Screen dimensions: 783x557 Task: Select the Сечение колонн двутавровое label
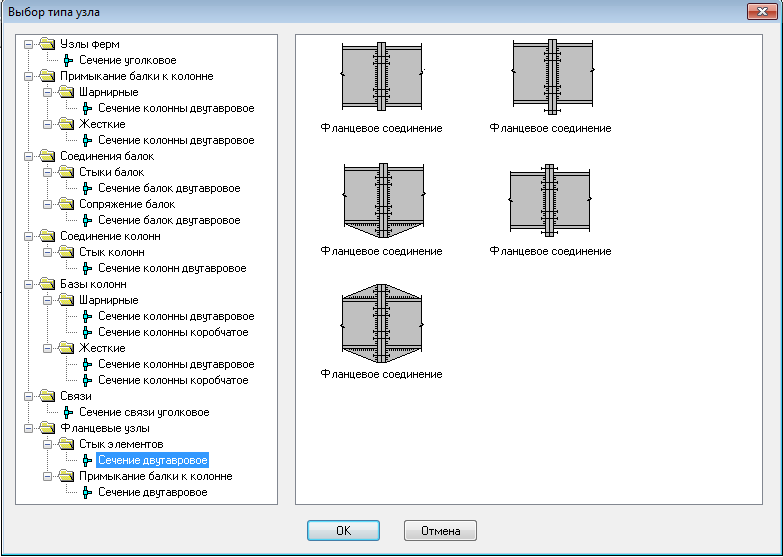[x=172, y=268]
